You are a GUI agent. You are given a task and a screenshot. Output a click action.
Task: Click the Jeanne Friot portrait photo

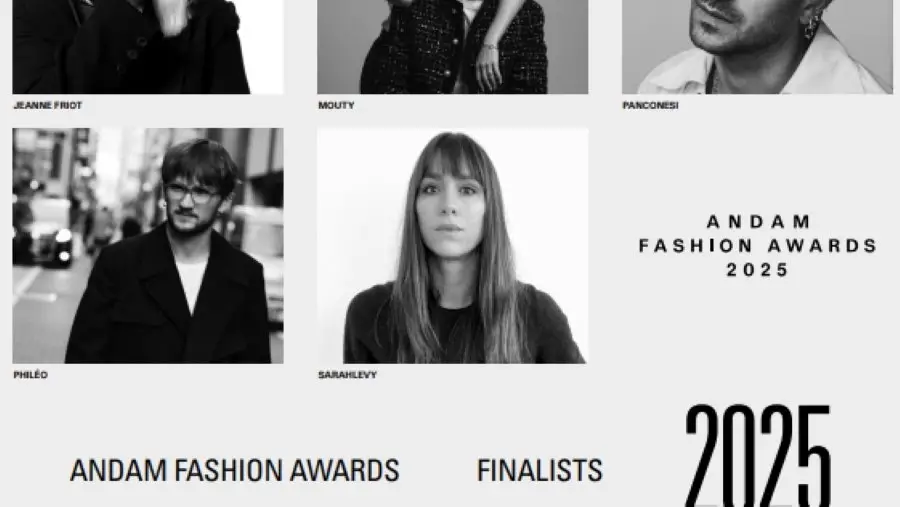[x=148, y=47]
